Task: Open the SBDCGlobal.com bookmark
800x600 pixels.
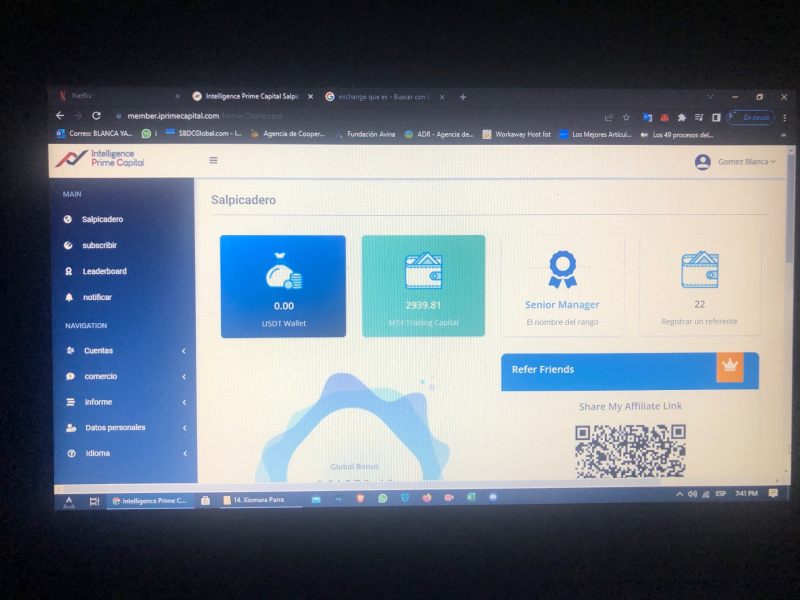Action: 204,134
